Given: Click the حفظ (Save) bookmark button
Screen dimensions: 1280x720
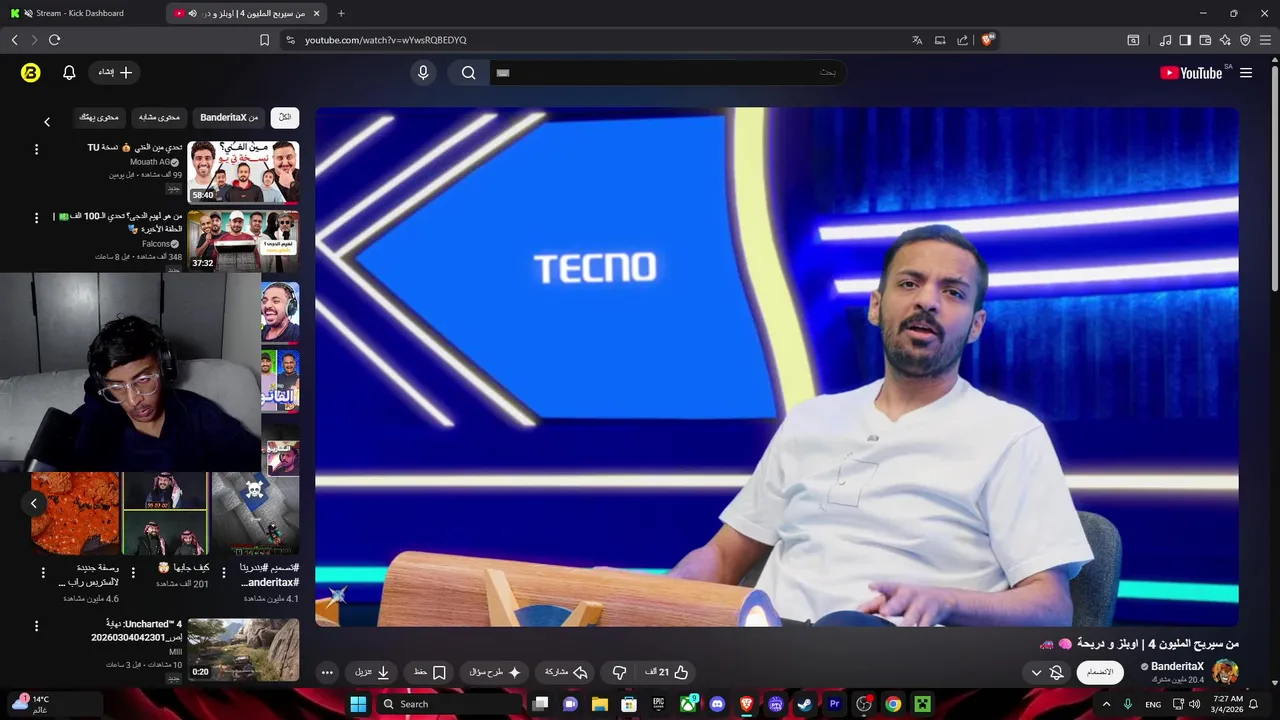Looking at the screenshot, I should [x=430, y=672].
